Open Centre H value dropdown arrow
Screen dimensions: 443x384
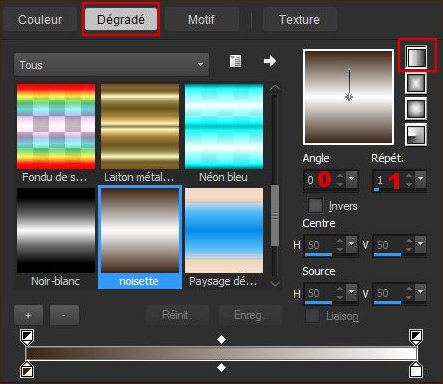click(352, 244)
